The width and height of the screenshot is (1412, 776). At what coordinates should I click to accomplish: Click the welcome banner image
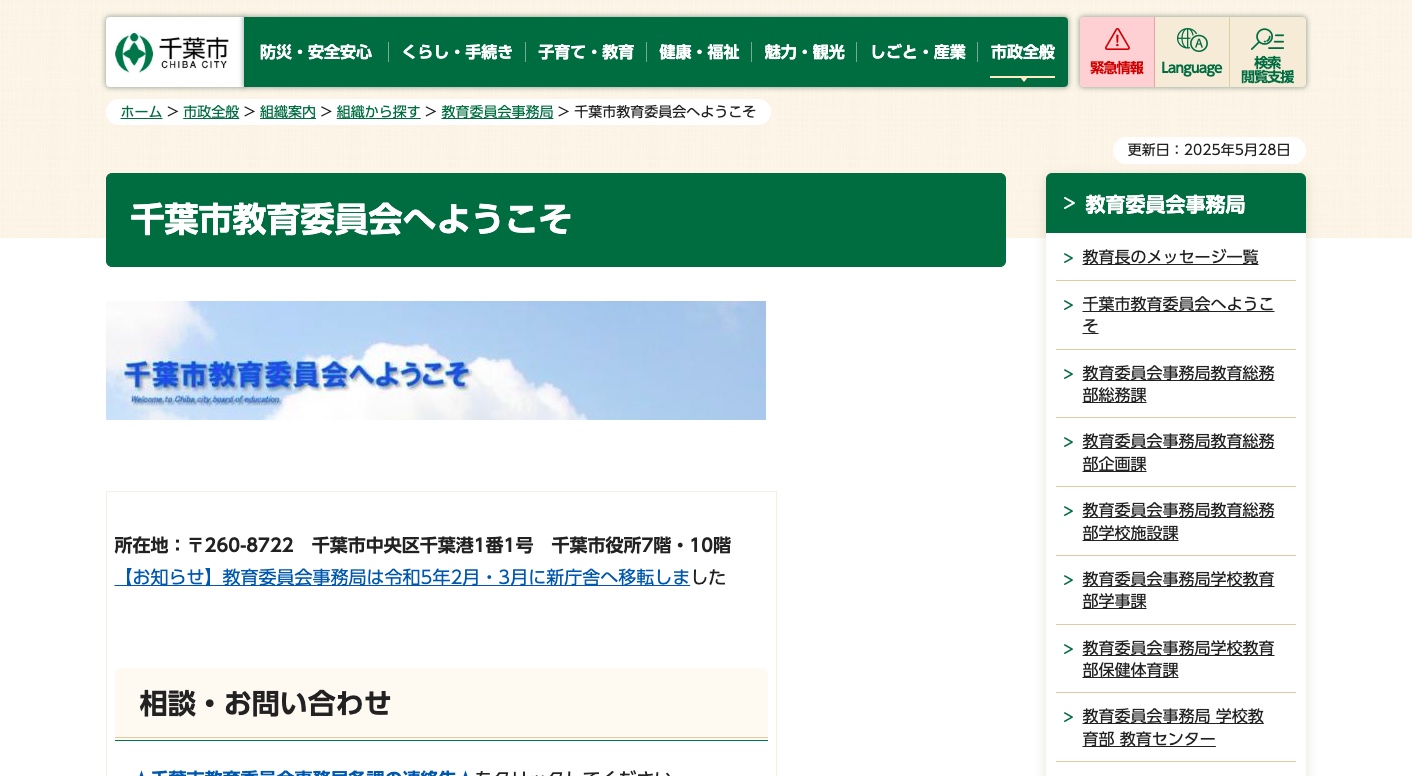(x=436, y=360)
